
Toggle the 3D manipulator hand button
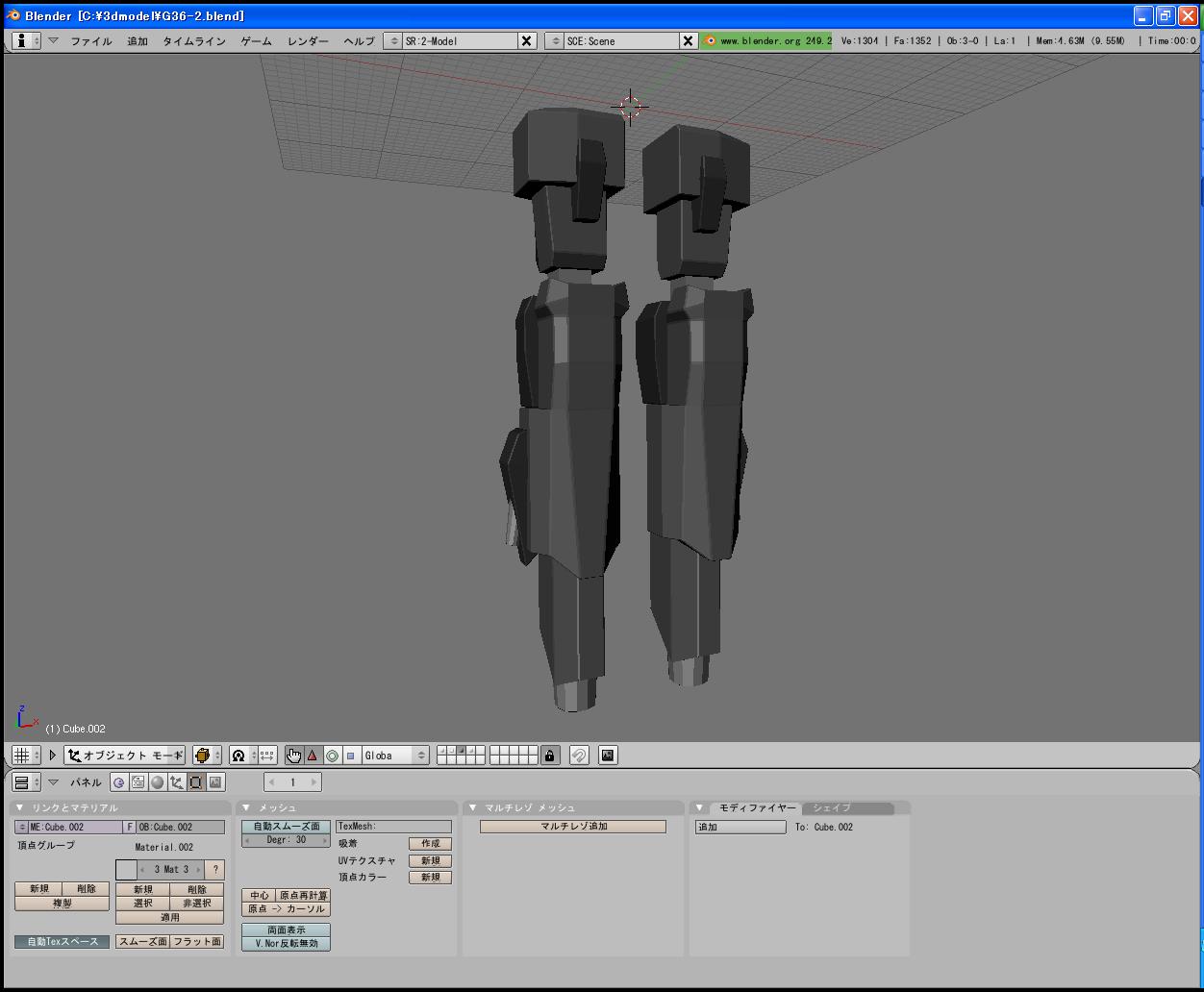293,756
